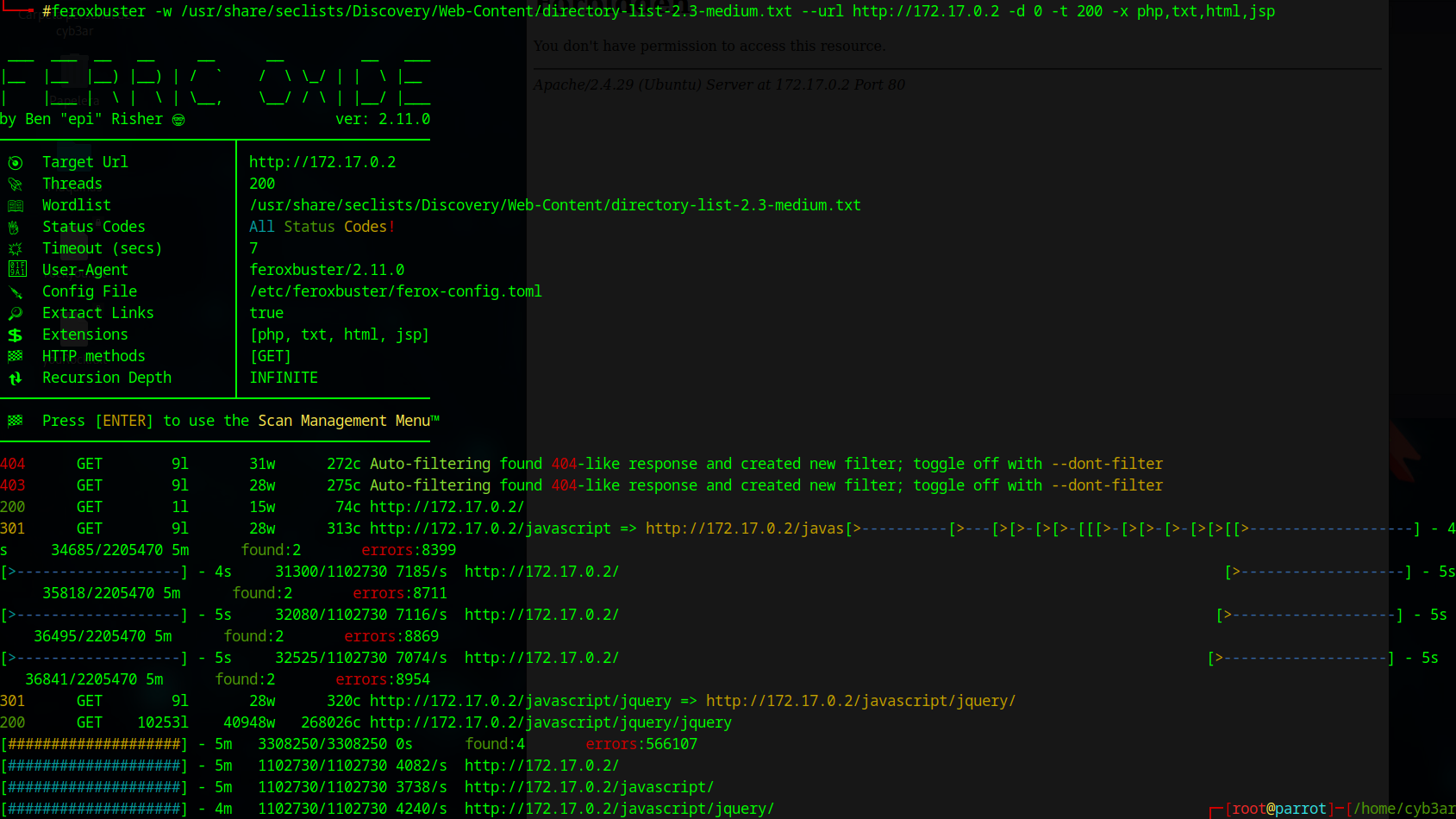The width and height of the screenshot is (1456, 819).
Task: Click the book icon beside Wordlist
Action: point(16,206)
